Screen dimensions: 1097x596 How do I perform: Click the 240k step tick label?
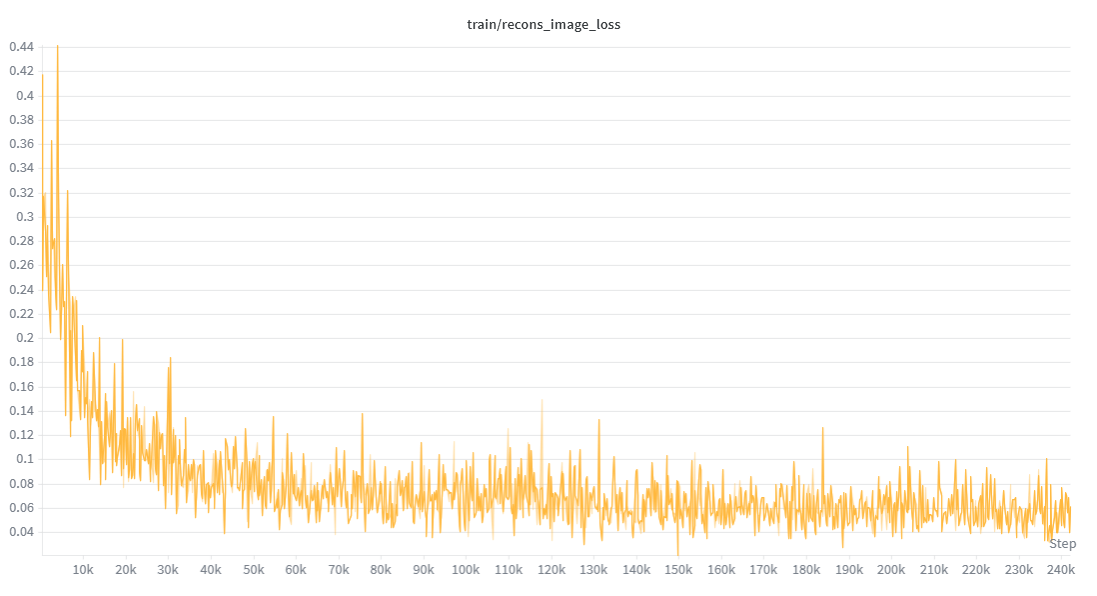(1061, 570)
